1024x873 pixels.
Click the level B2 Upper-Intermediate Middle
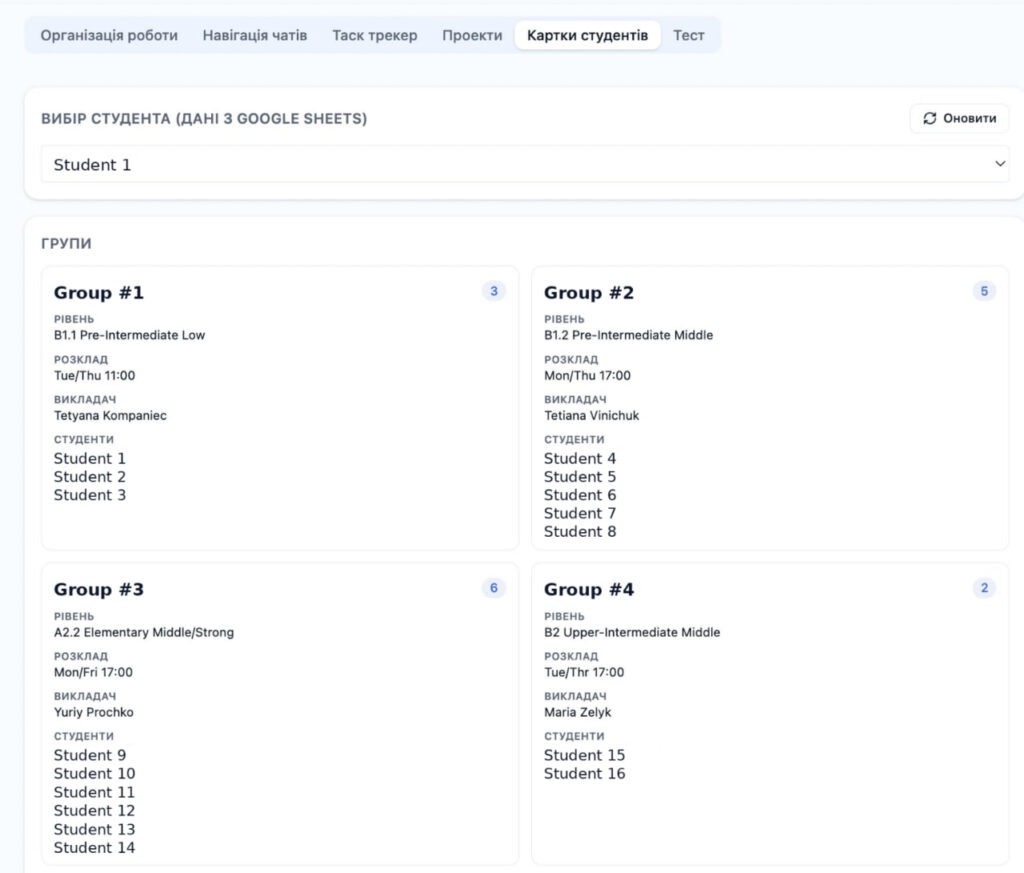click(x=632, y=632)
